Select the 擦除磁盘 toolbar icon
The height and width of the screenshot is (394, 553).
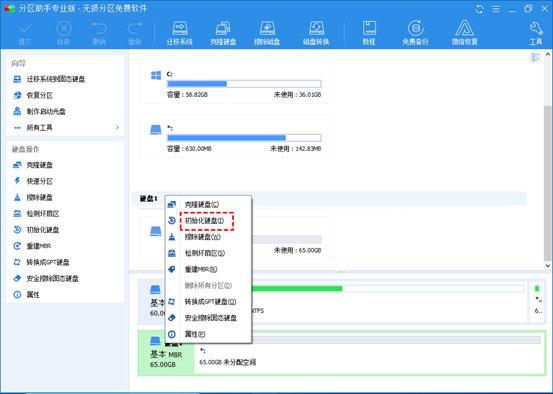tap(267, 33)
